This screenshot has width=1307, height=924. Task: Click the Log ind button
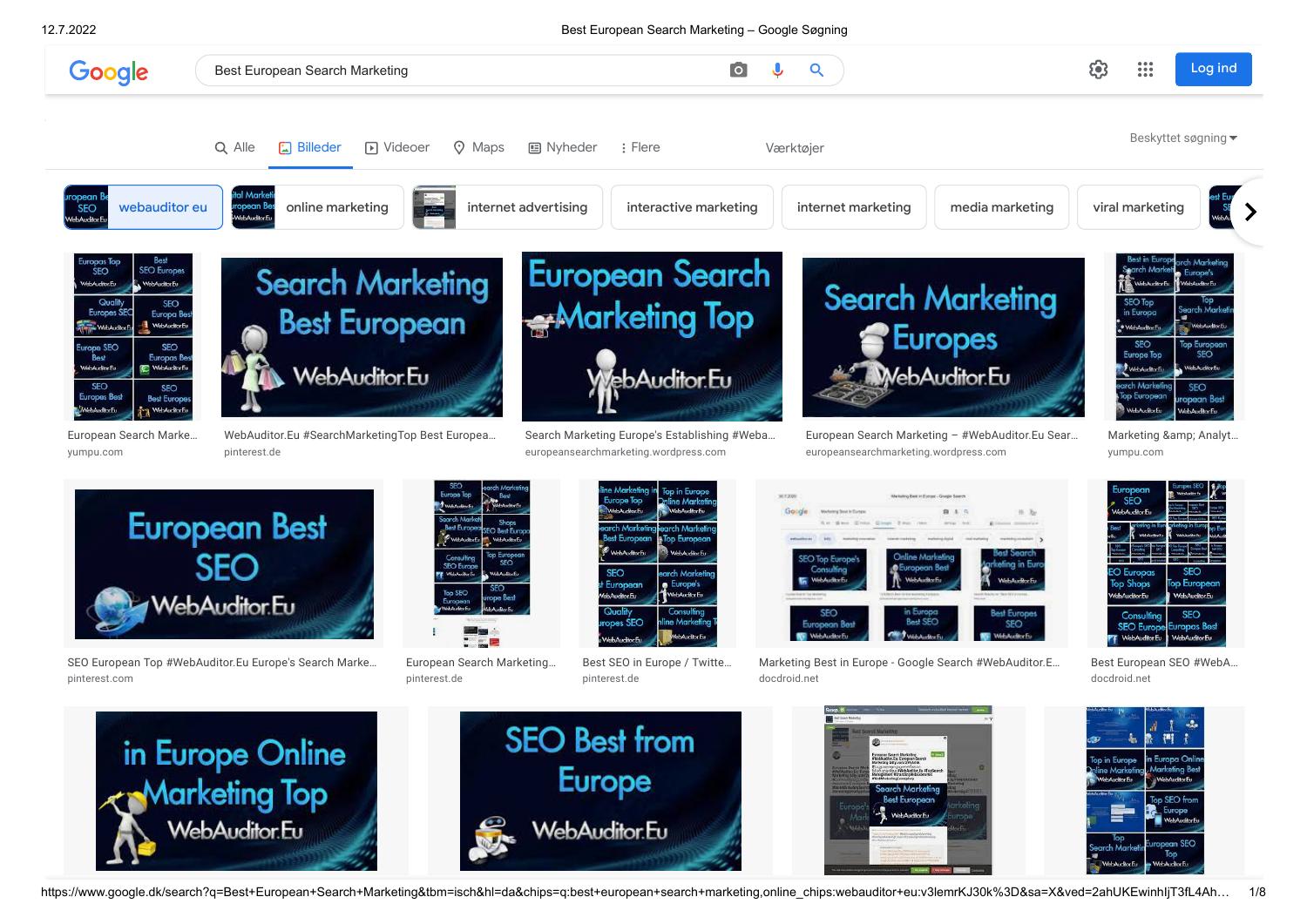1213,69
